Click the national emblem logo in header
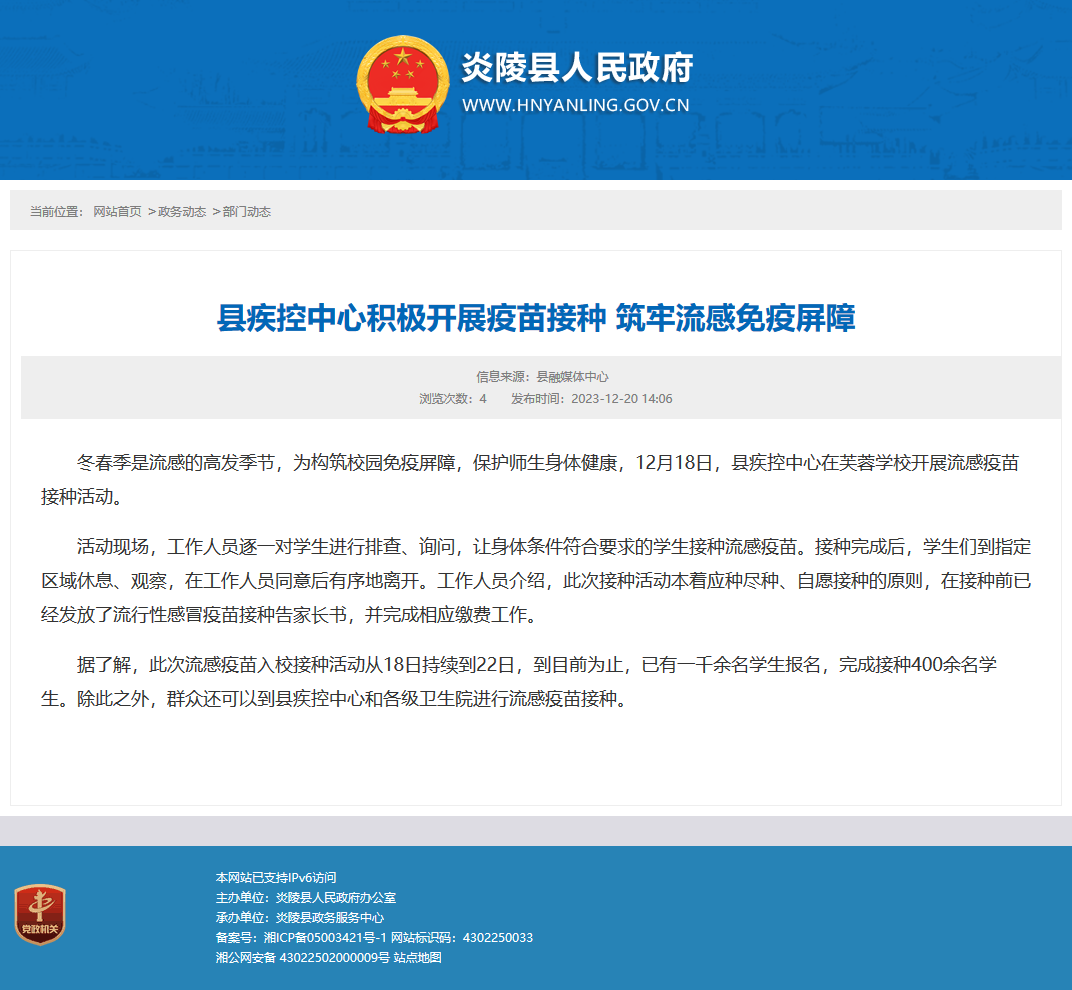The height and width of the screenshot is (990, 1072). pyautogui.click(x=403, y=85)
